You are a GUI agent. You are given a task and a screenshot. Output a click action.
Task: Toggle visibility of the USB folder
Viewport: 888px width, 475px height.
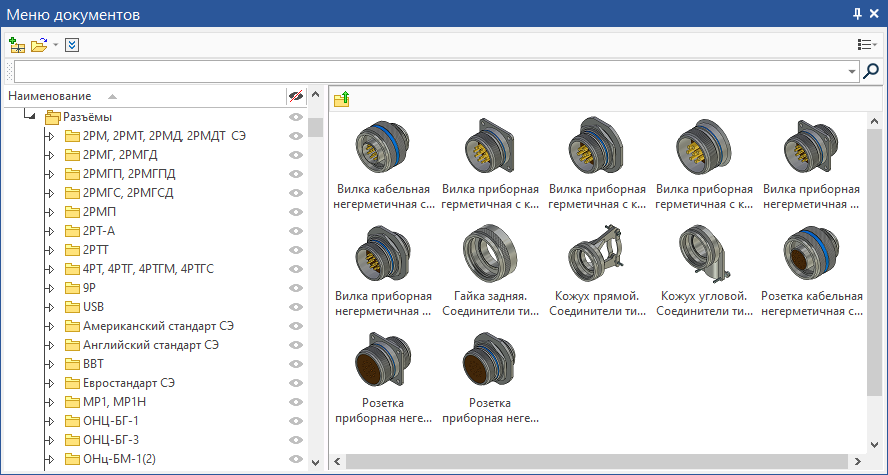pyautogui.click(x=295, y=307)
